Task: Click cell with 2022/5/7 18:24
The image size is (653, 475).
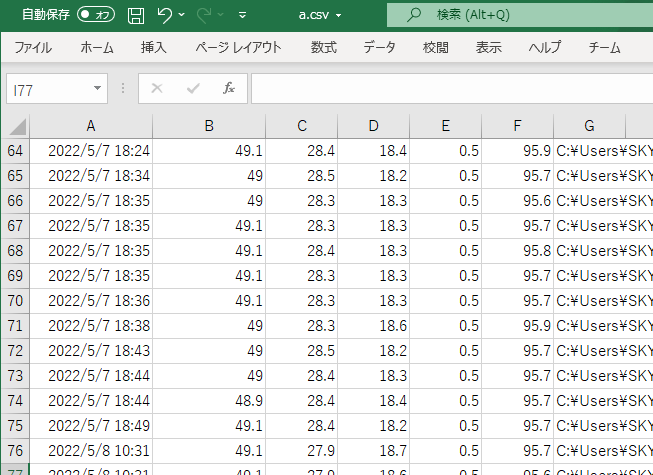Action: click(91, 151)
